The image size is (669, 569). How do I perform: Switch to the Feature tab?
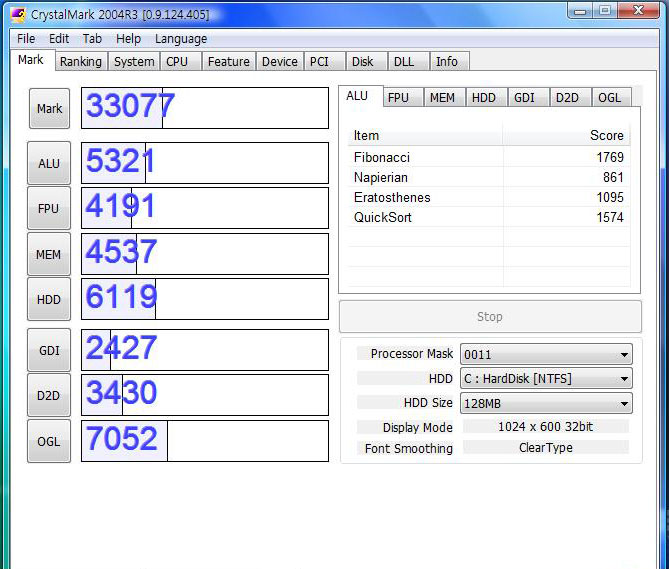click(229, 61)
